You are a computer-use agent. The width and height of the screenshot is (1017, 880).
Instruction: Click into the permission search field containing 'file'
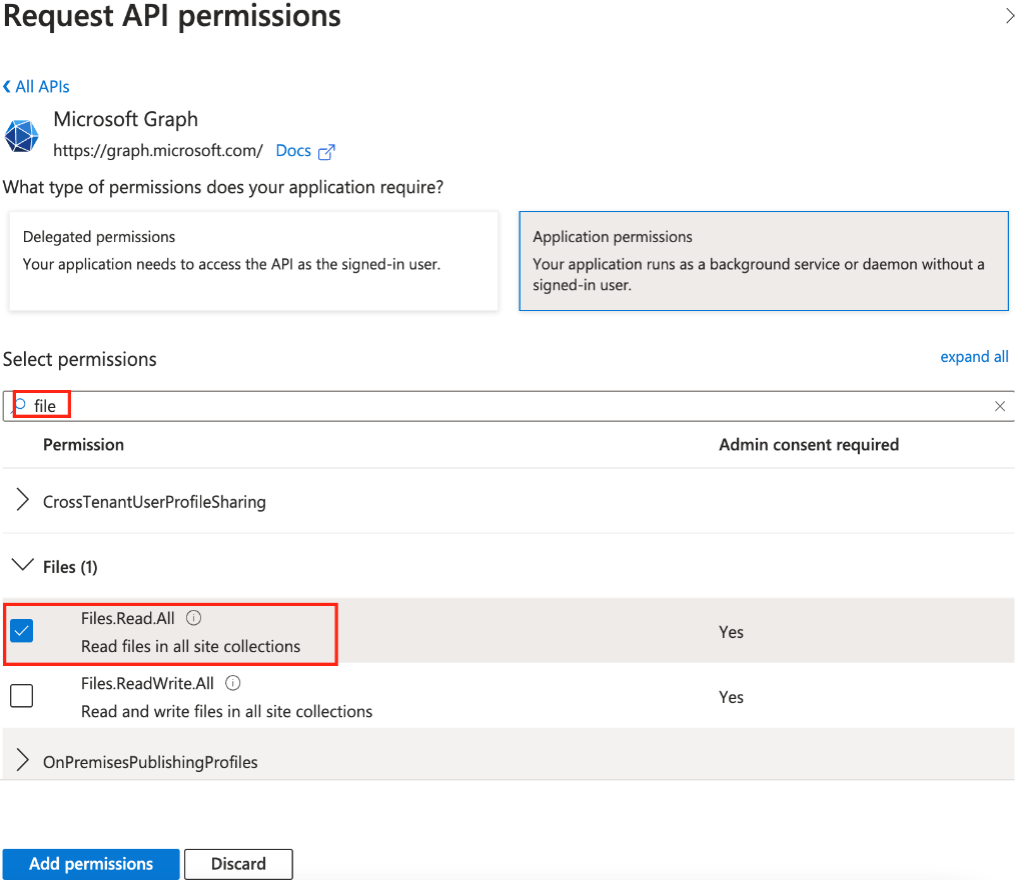pos(508,406)
